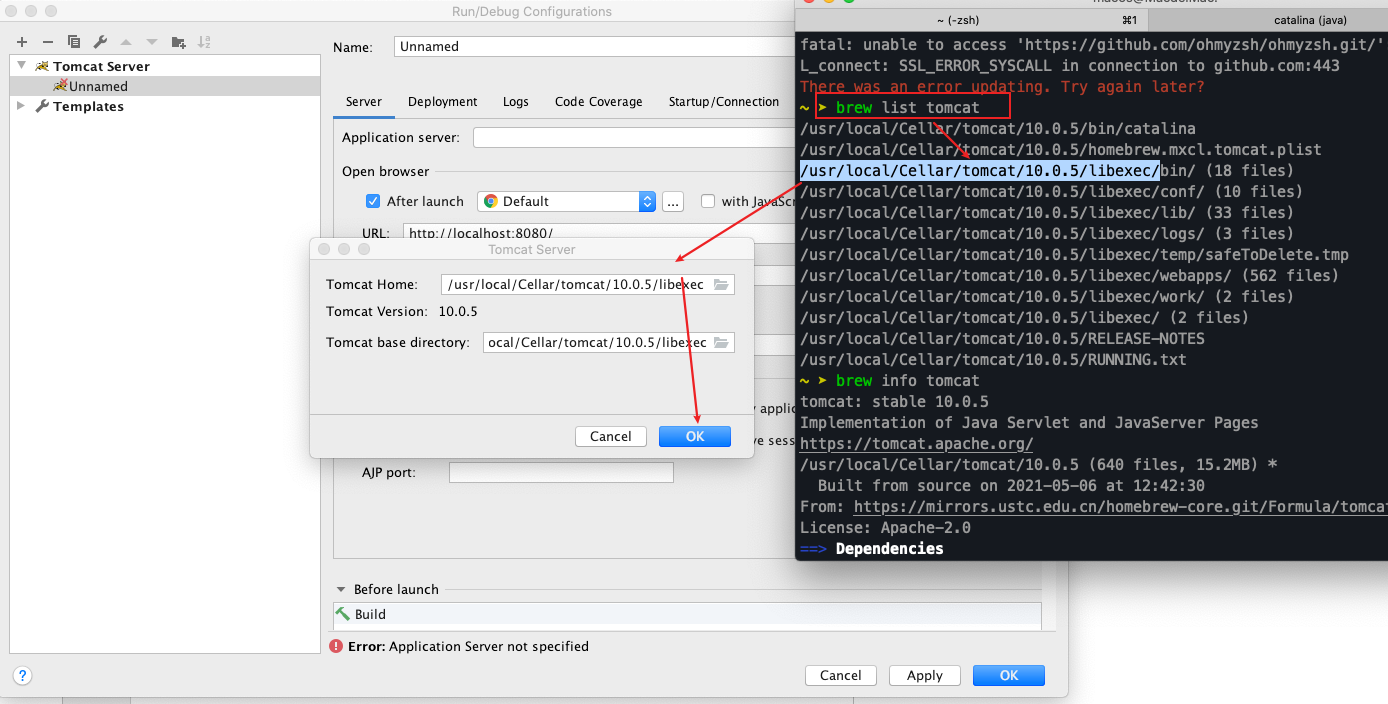Click the browser ellipsis button
The height and width of the screenshot is (704, 1388).
click(x=673, y=201)
